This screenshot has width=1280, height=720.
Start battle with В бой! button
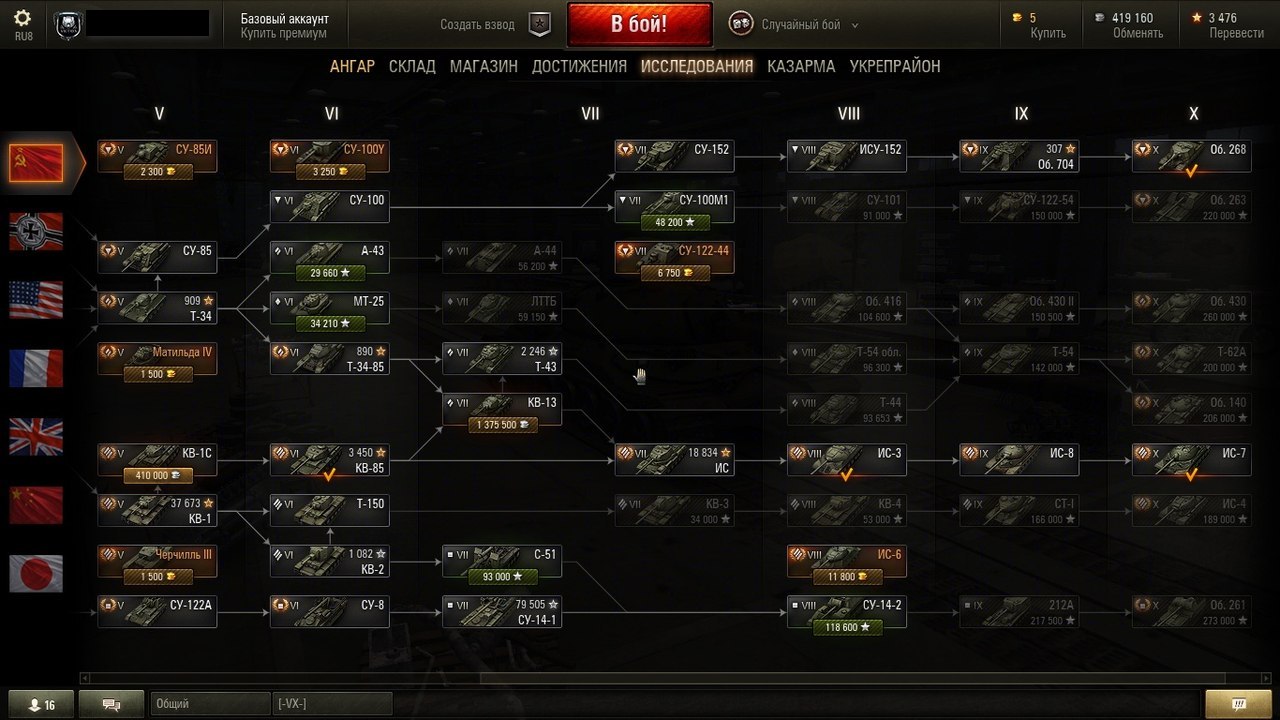coord(640,24)
